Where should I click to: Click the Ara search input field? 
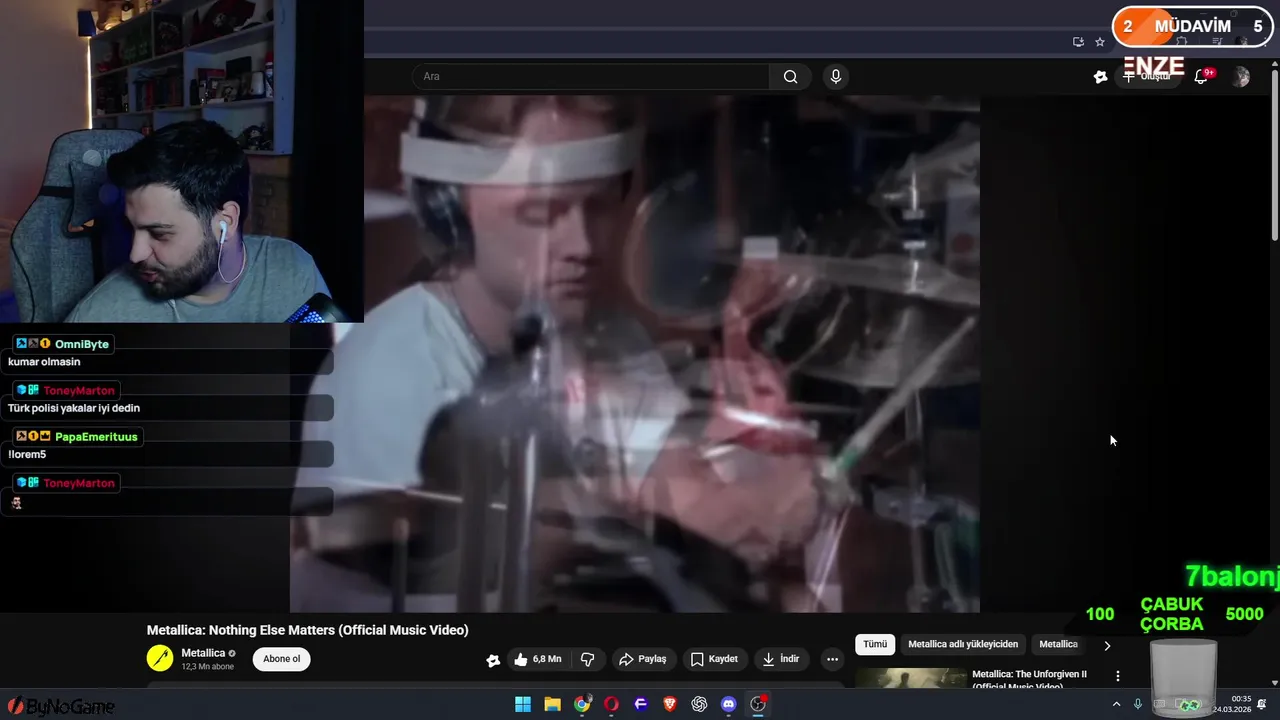click(590, 77)
